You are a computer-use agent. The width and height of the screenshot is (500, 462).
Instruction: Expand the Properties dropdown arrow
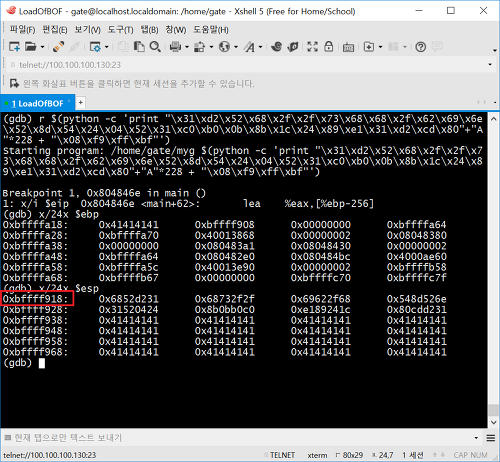point(107,47)
